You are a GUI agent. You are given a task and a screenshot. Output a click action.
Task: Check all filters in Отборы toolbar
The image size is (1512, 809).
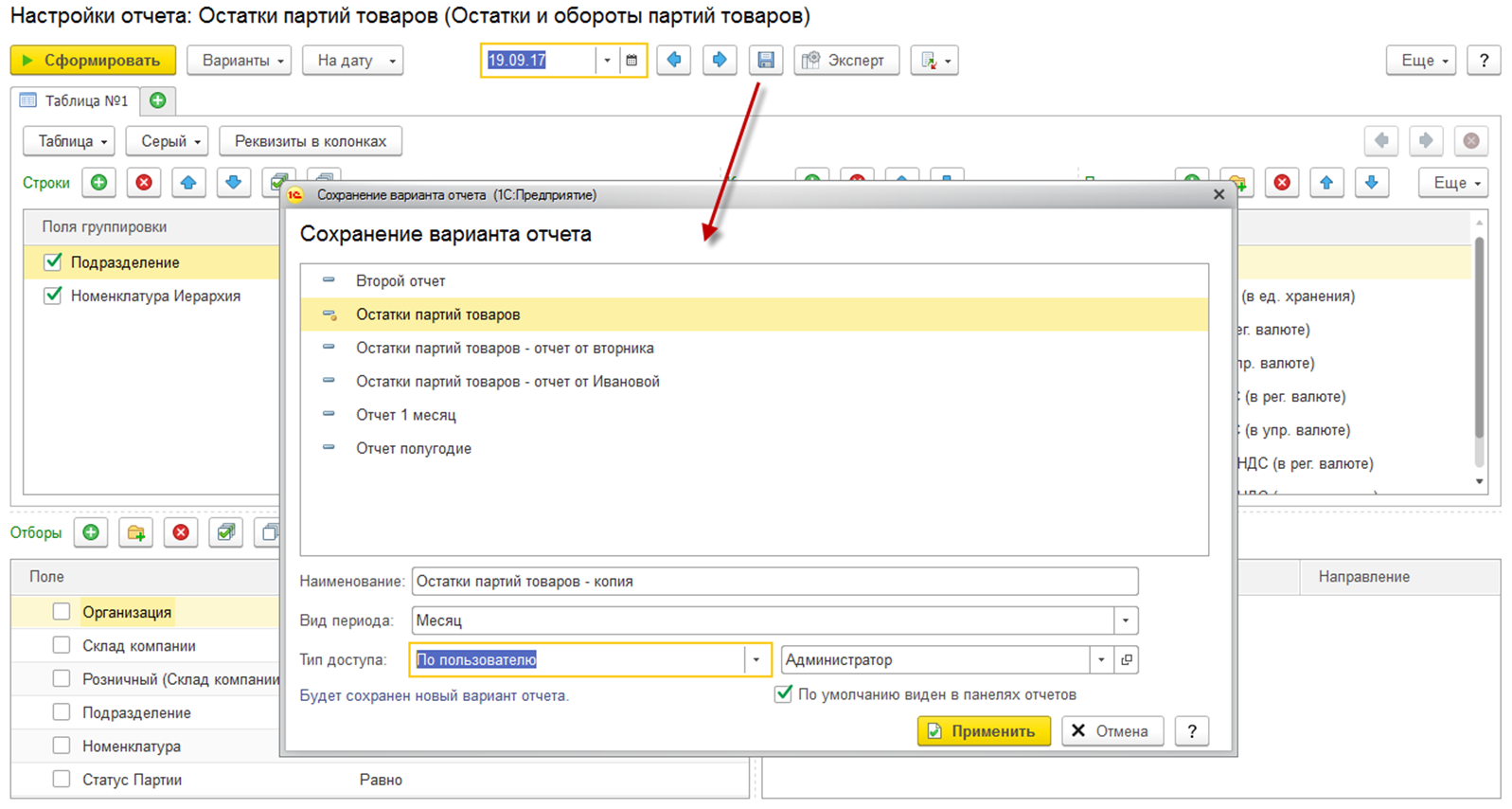point(225,532)
